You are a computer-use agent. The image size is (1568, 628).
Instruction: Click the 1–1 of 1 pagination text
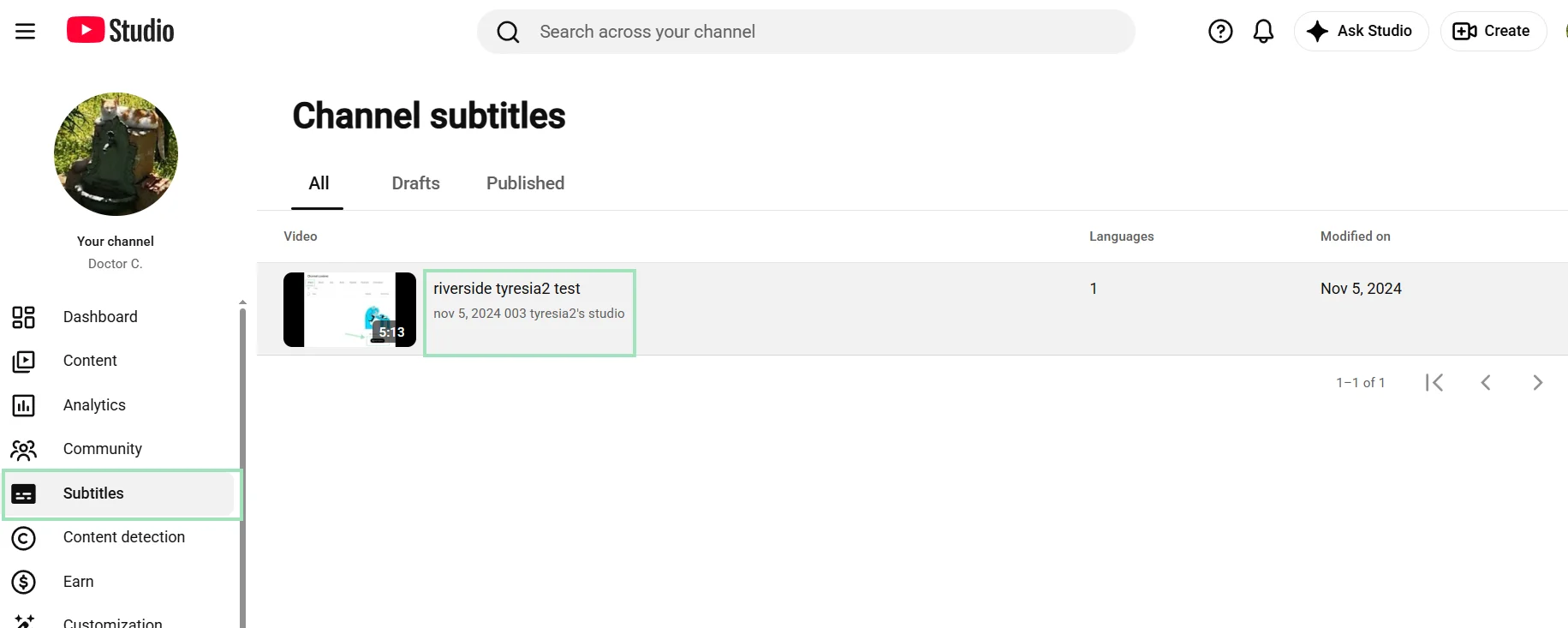1360,382
